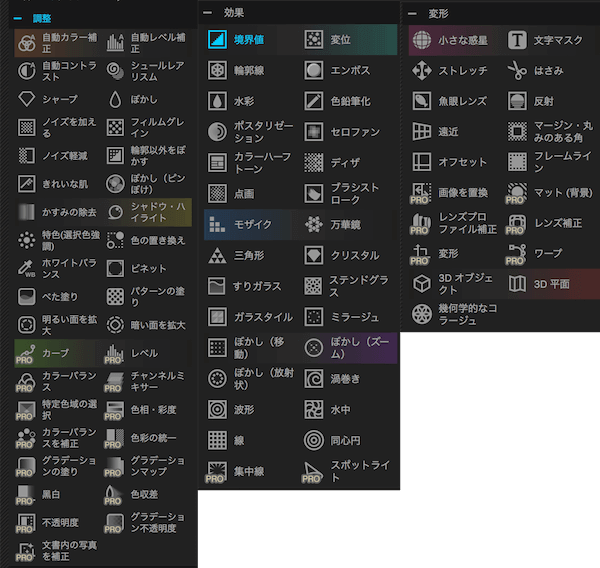This screenshot has height=568, width=600.
Task: Apply the 渦巻き swirl effect icon
Action: [x=314, y=379]
